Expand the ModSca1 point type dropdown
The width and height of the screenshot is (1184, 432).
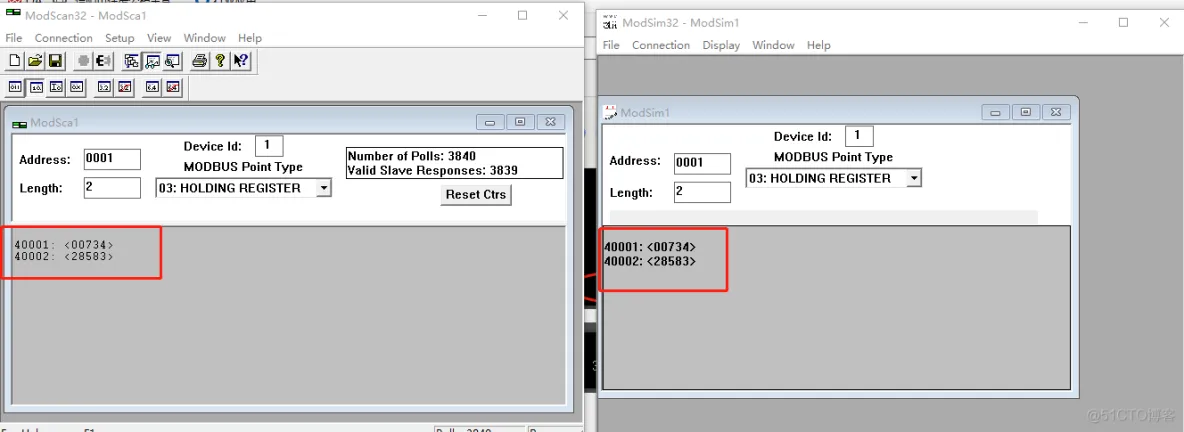click(323, 188)
